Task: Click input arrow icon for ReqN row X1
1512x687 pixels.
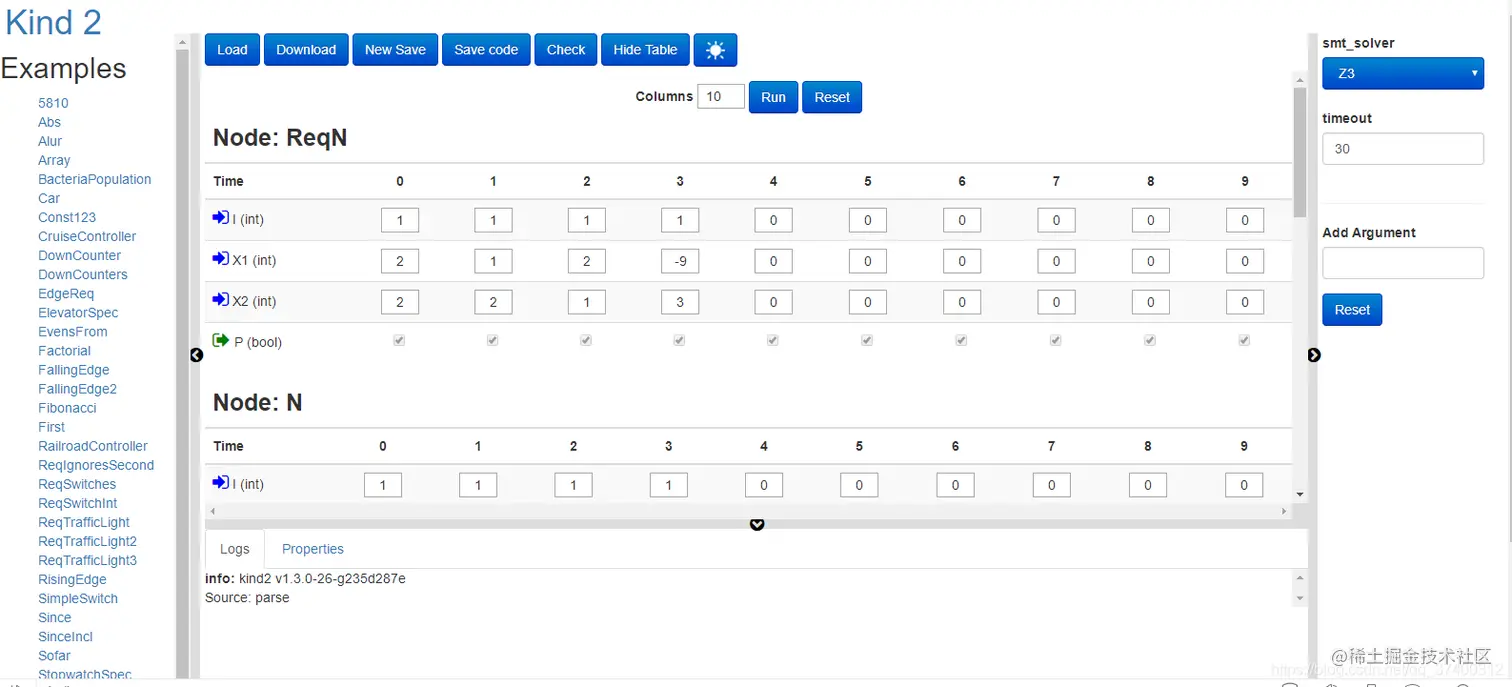Action: click(x=221, y=259)
